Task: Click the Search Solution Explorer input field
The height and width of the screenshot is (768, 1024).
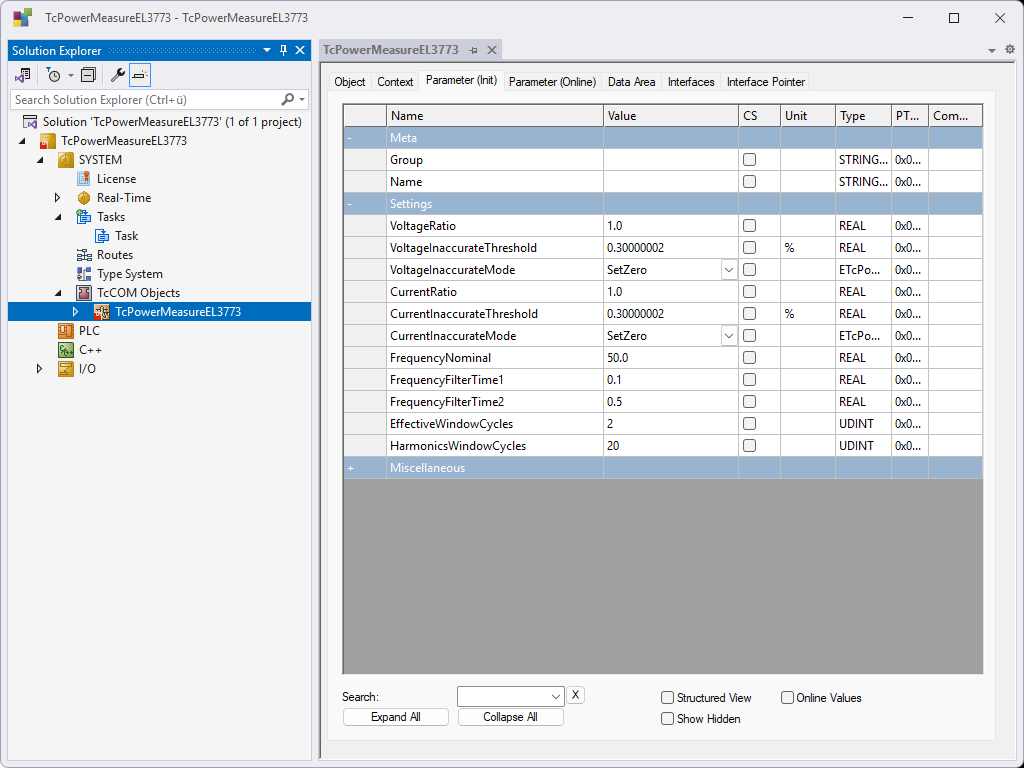Action: coord(145,99)
